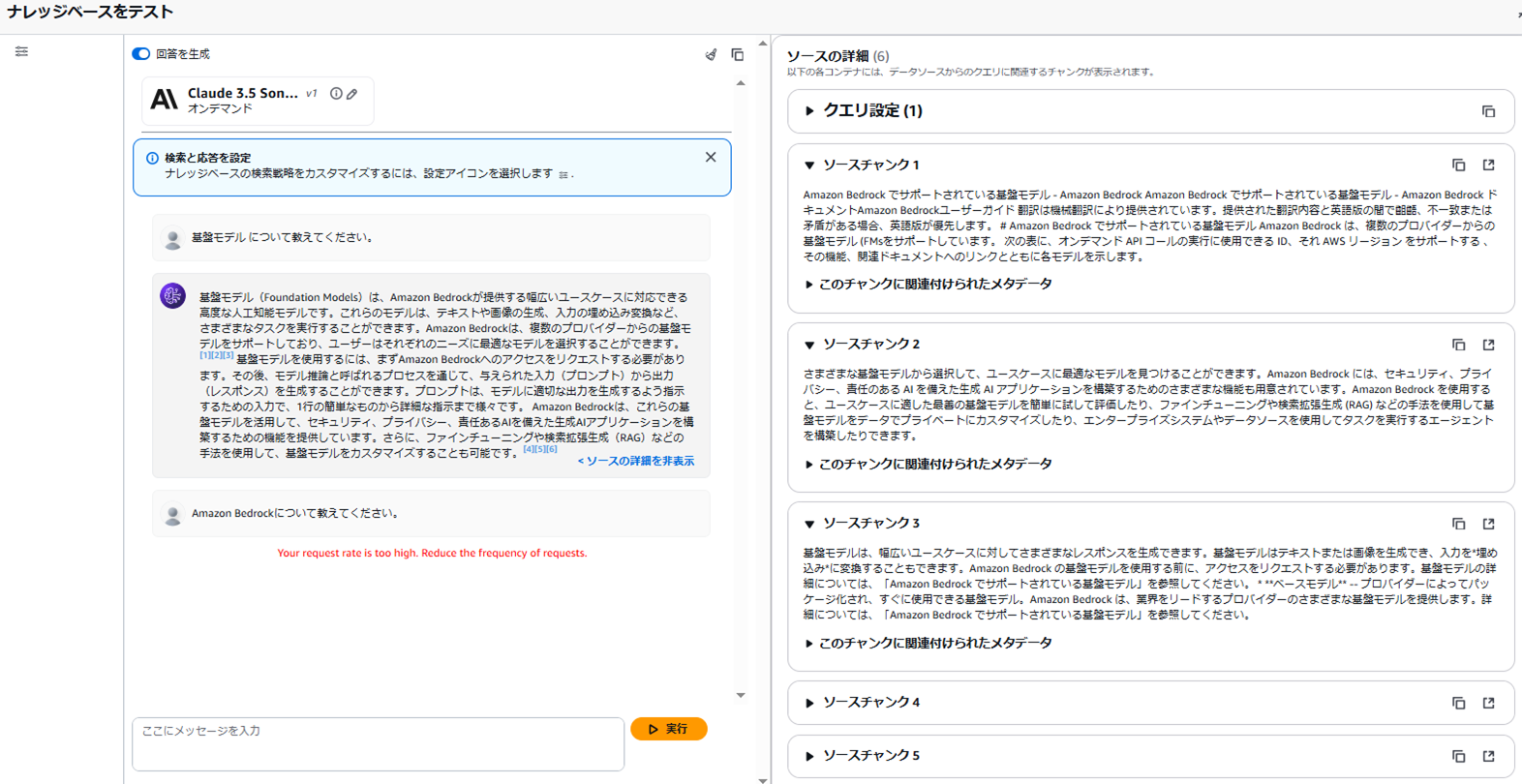The height and width of the screenshot is (784, 1522).
Task: Copy the ソースチャンク 1 text
Action: click(x=1459, y=166)
